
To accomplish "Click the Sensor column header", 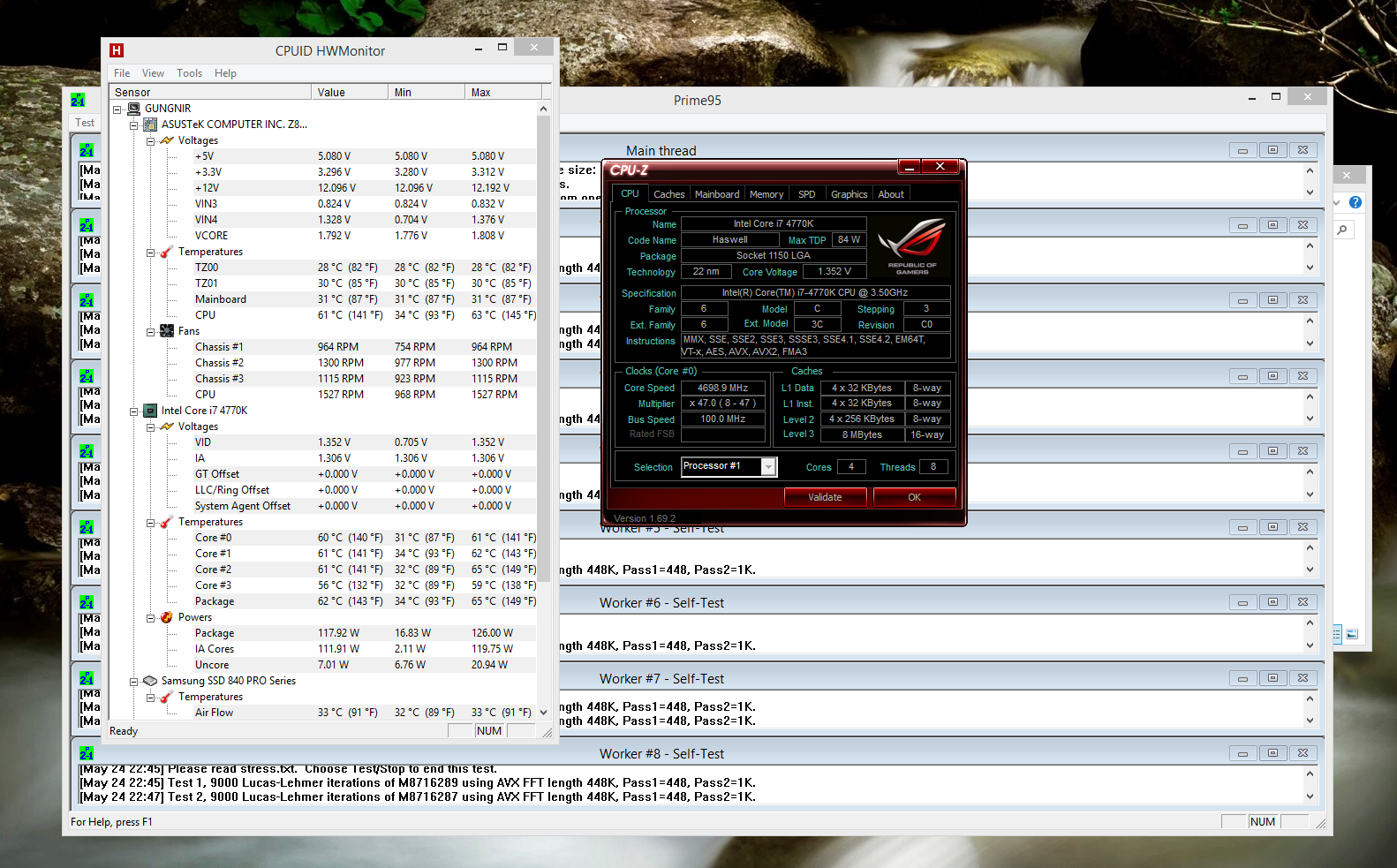I will coord(210,92).
